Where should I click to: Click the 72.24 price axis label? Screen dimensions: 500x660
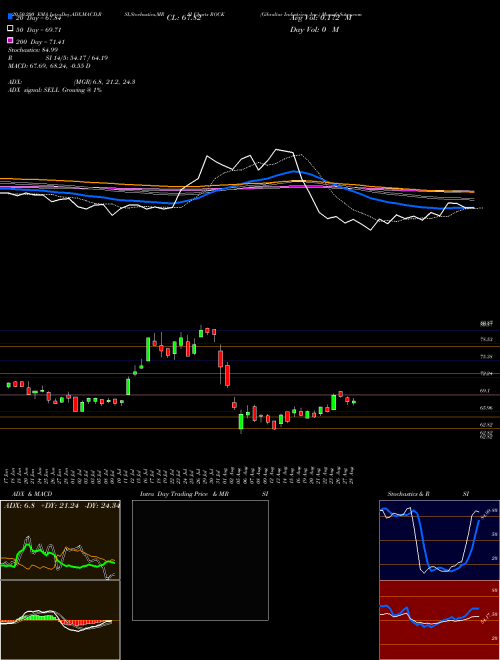click(x=487, y=373)
